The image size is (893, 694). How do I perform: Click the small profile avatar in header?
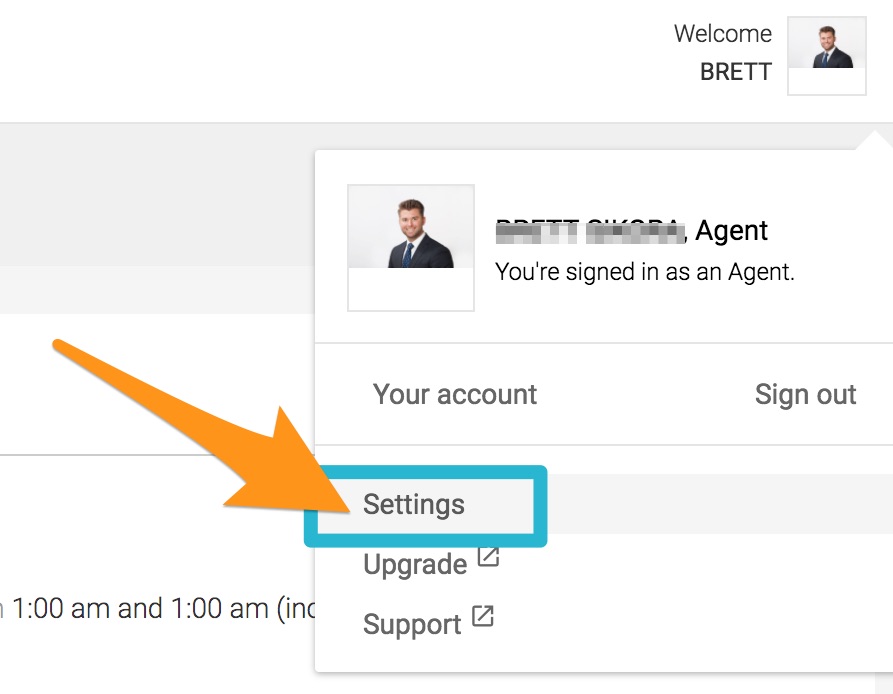(x=826, y=56)
